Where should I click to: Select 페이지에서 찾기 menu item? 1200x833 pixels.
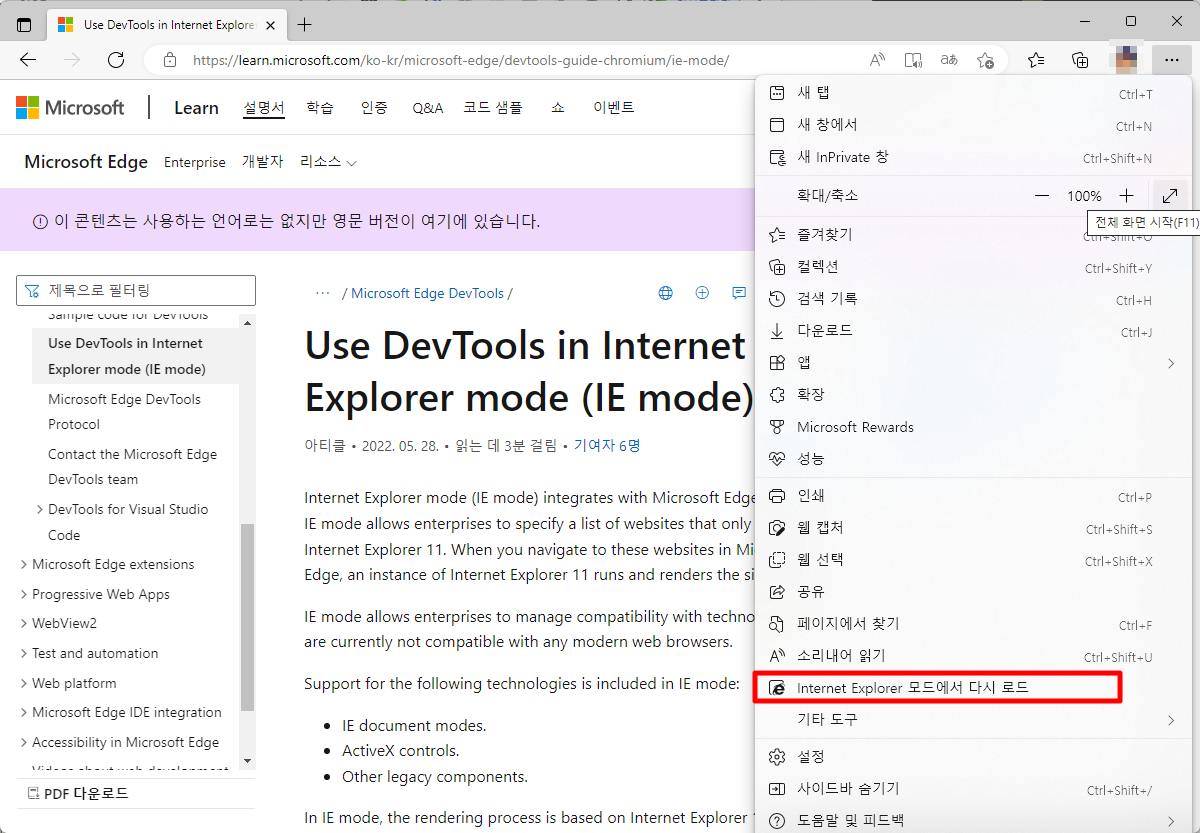[975, 624]
